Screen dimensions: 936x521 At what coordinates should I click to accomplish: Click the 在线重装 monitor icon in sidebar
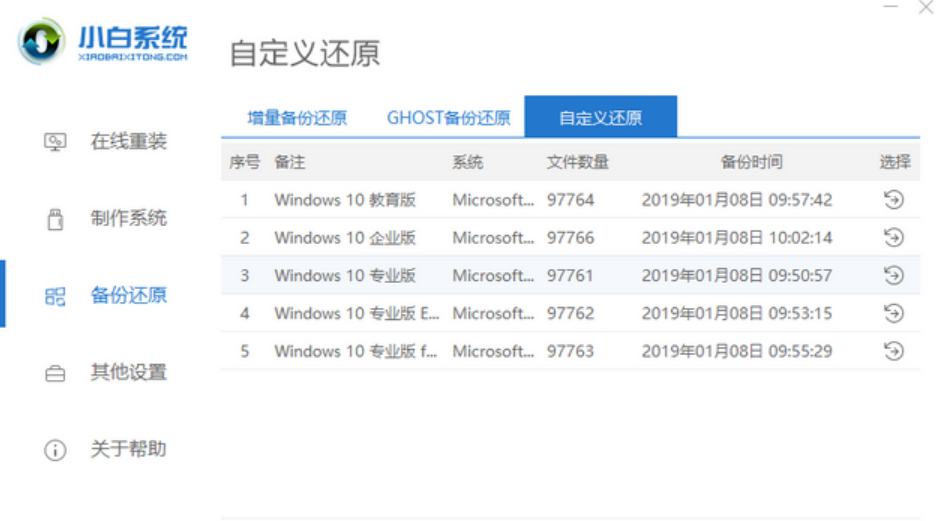coord(55,142)
